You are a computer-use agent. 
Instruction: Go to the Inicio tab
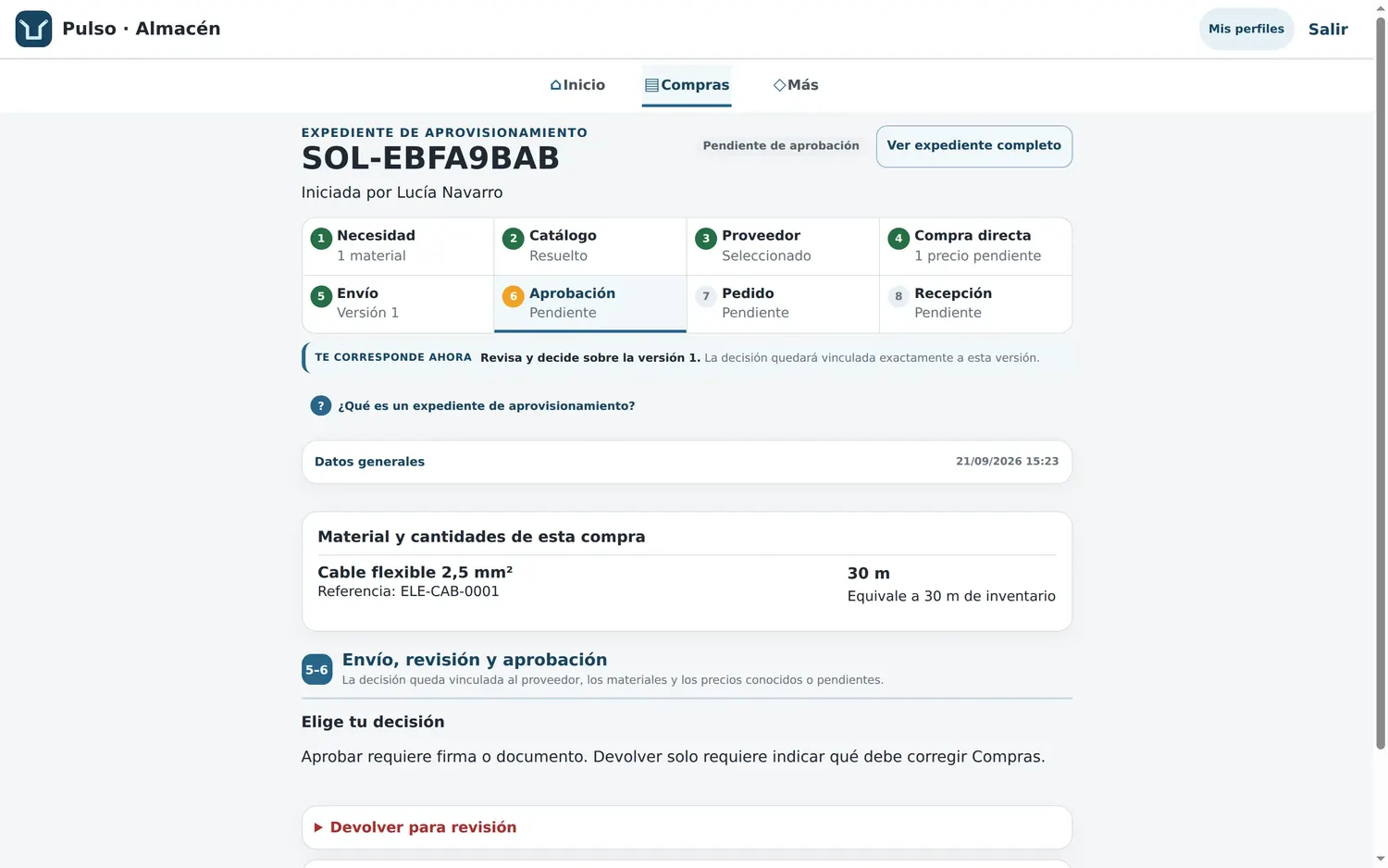click(x=577, y=85)
